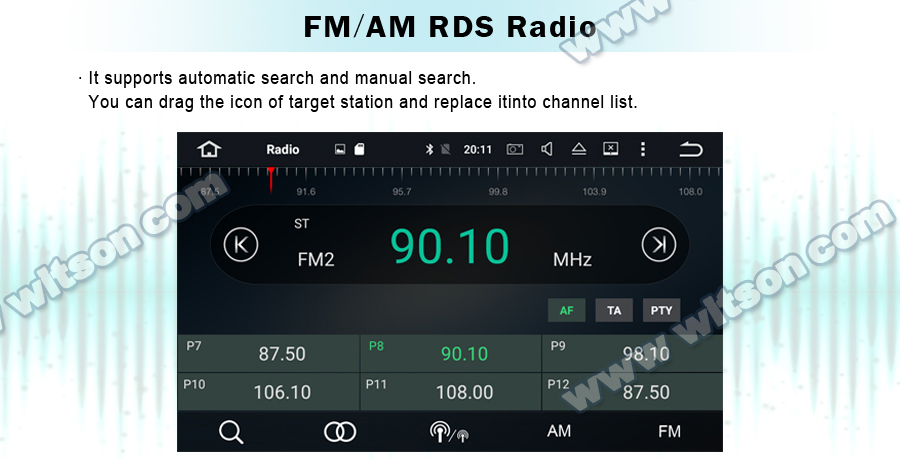900x459 pixels.
Task: Click the 90.10 MHz frequency display
Action: 449,246
